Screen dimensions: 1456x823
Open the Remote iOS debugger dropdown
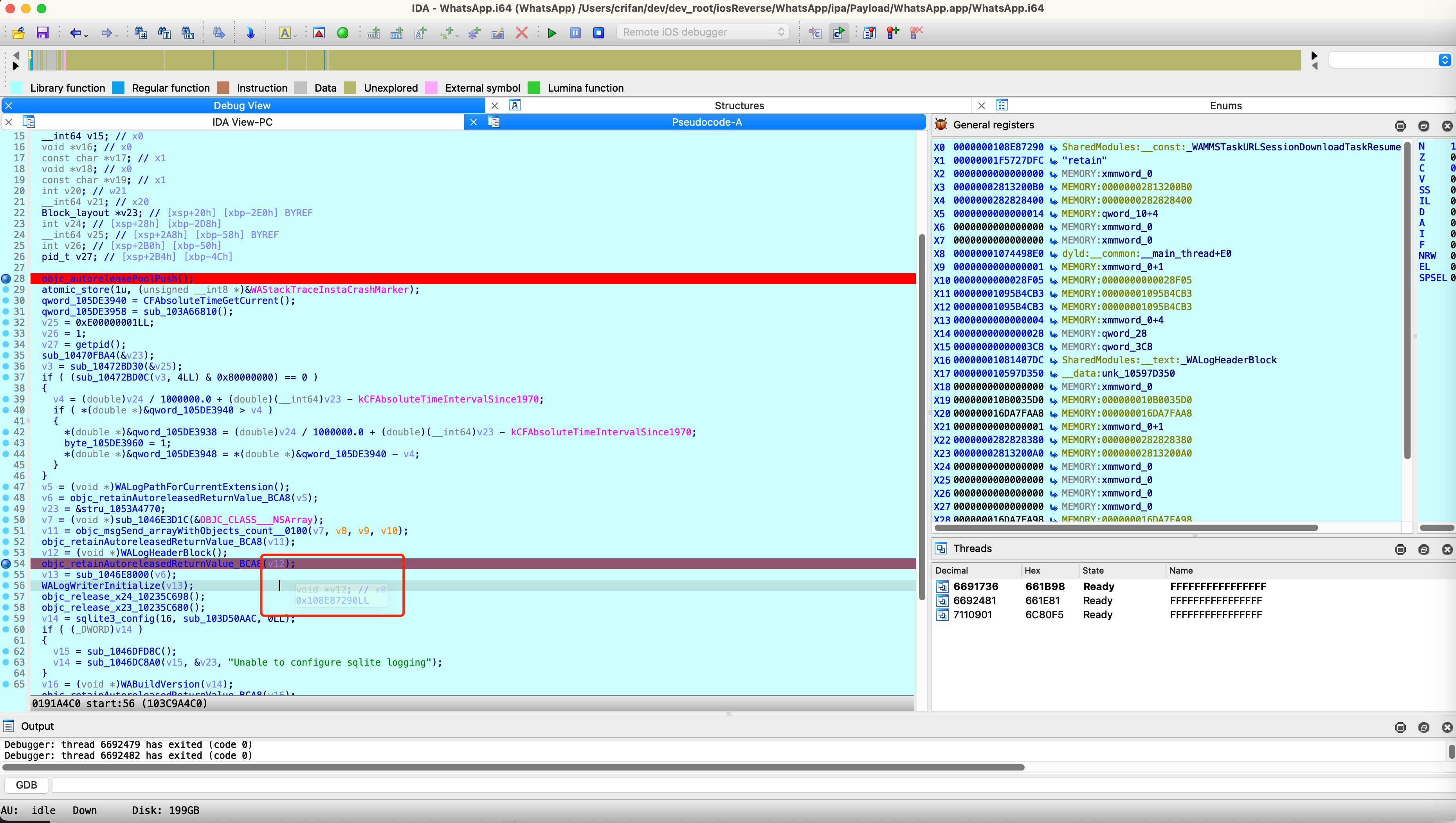(x=703, y=32)
